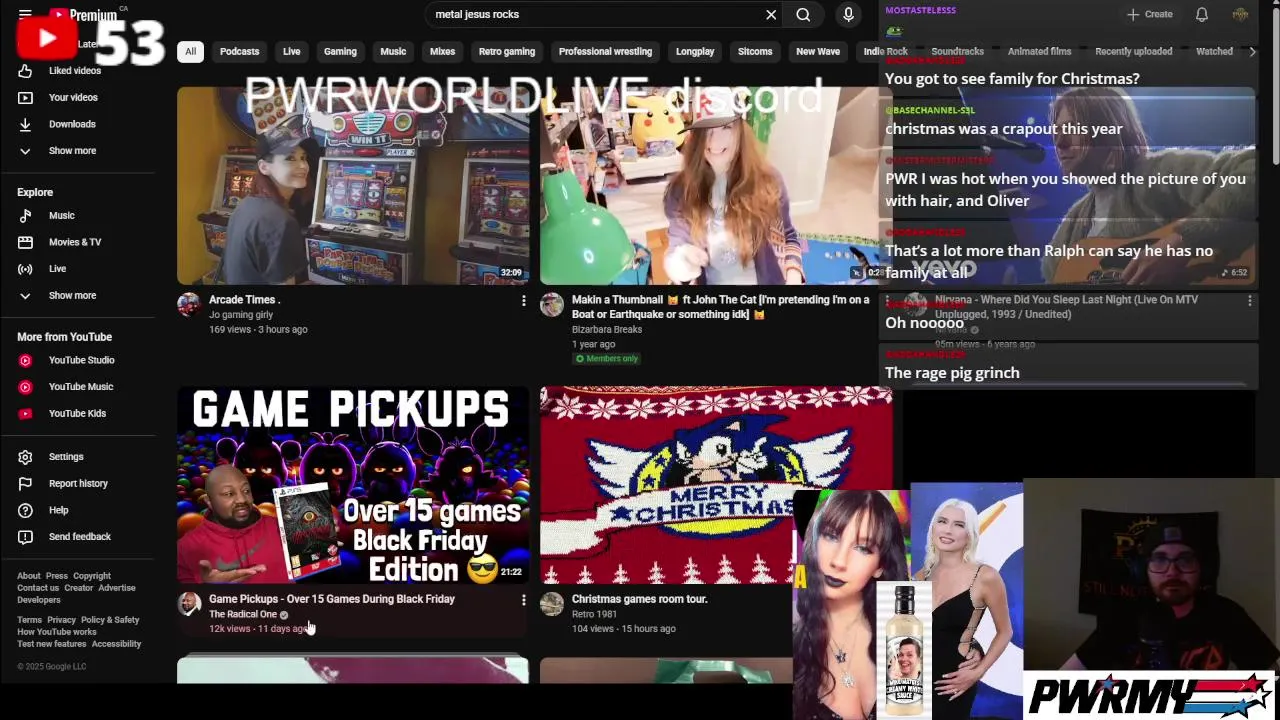The height and width of the screenshot is (720, 1280).
Task: Open the account avatar menu
Action: click(x=1240, y=14)
